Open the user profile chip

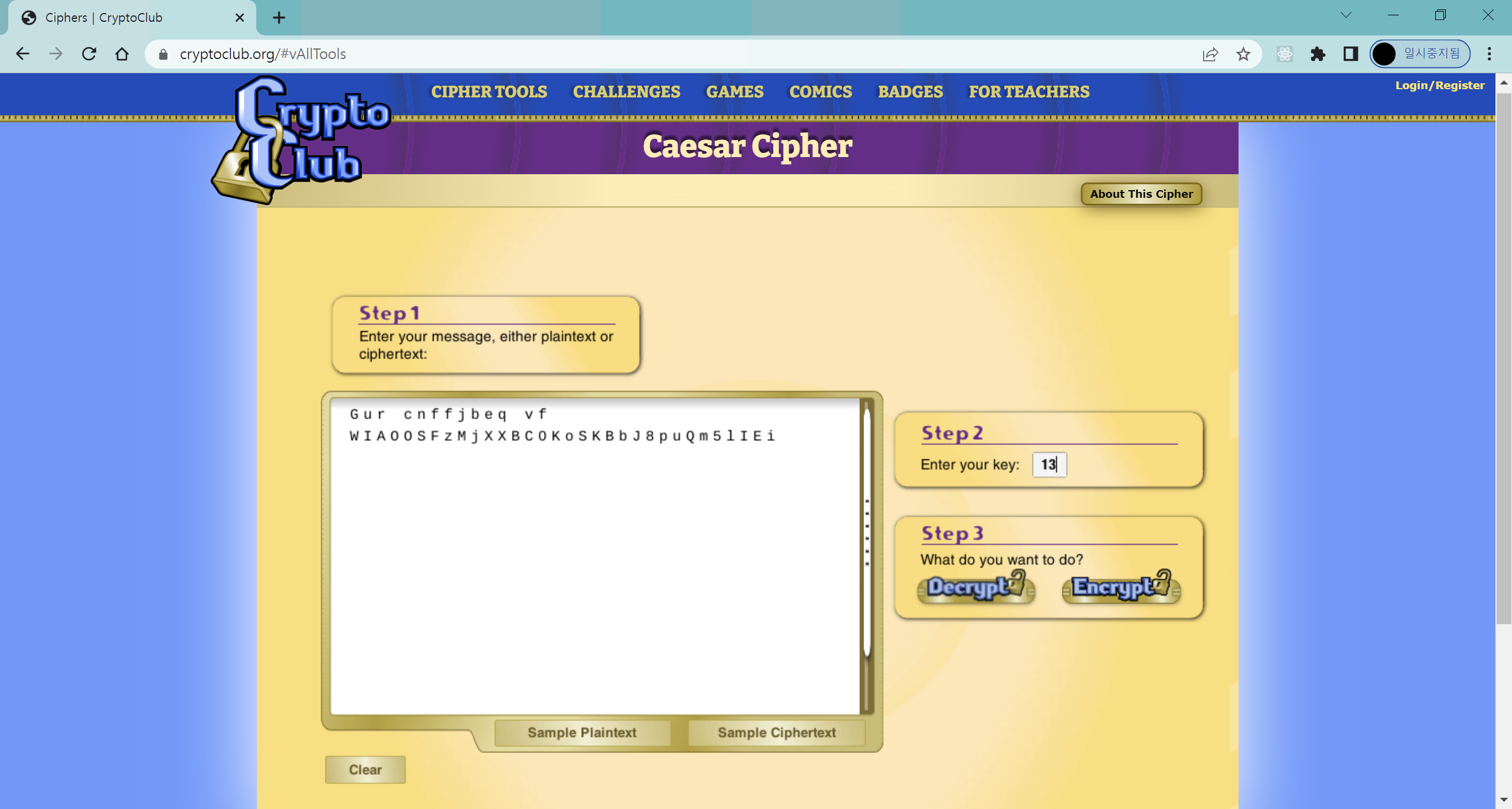coord(1420,54)
